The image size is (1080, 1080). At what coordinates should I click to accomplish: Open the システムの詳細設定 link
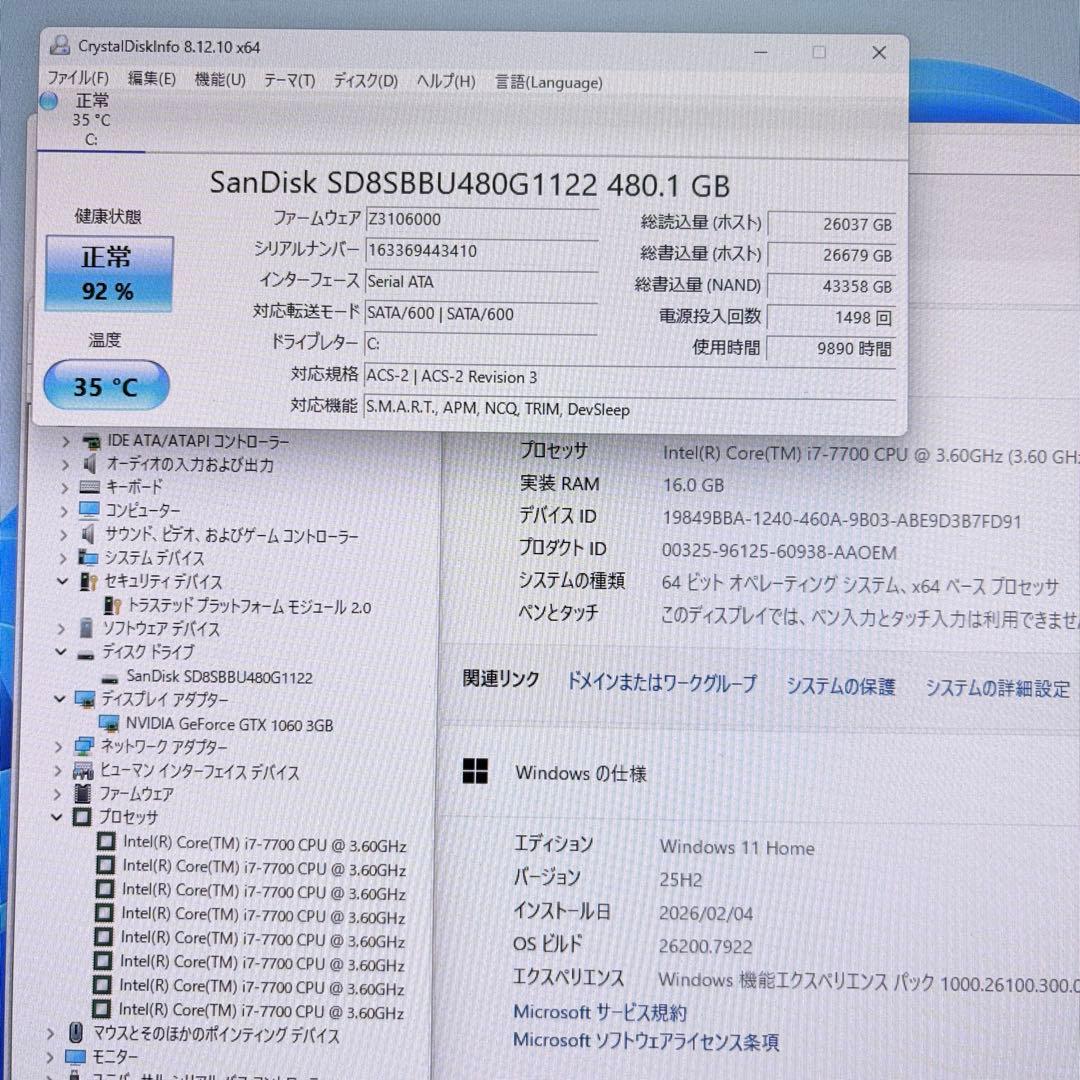coord(997,688)
